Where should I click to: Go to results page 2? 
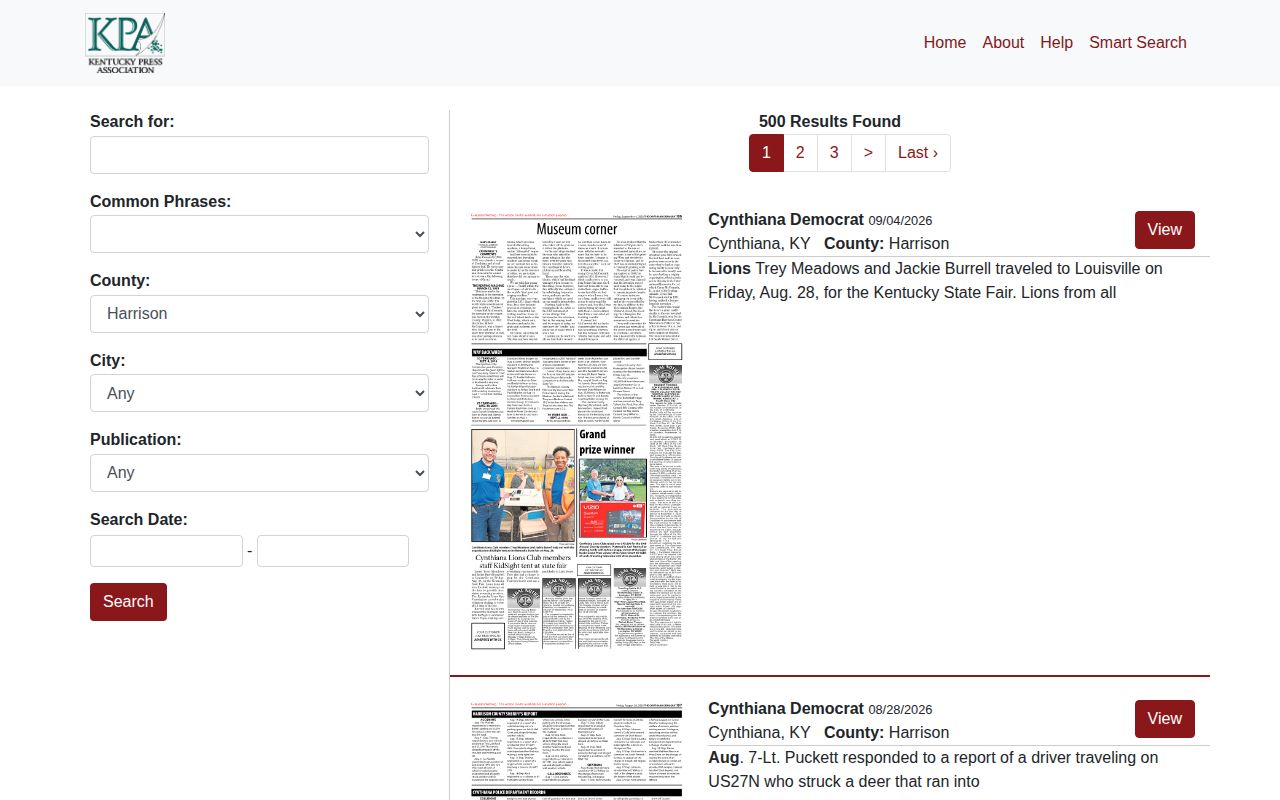tap(800, 153)
